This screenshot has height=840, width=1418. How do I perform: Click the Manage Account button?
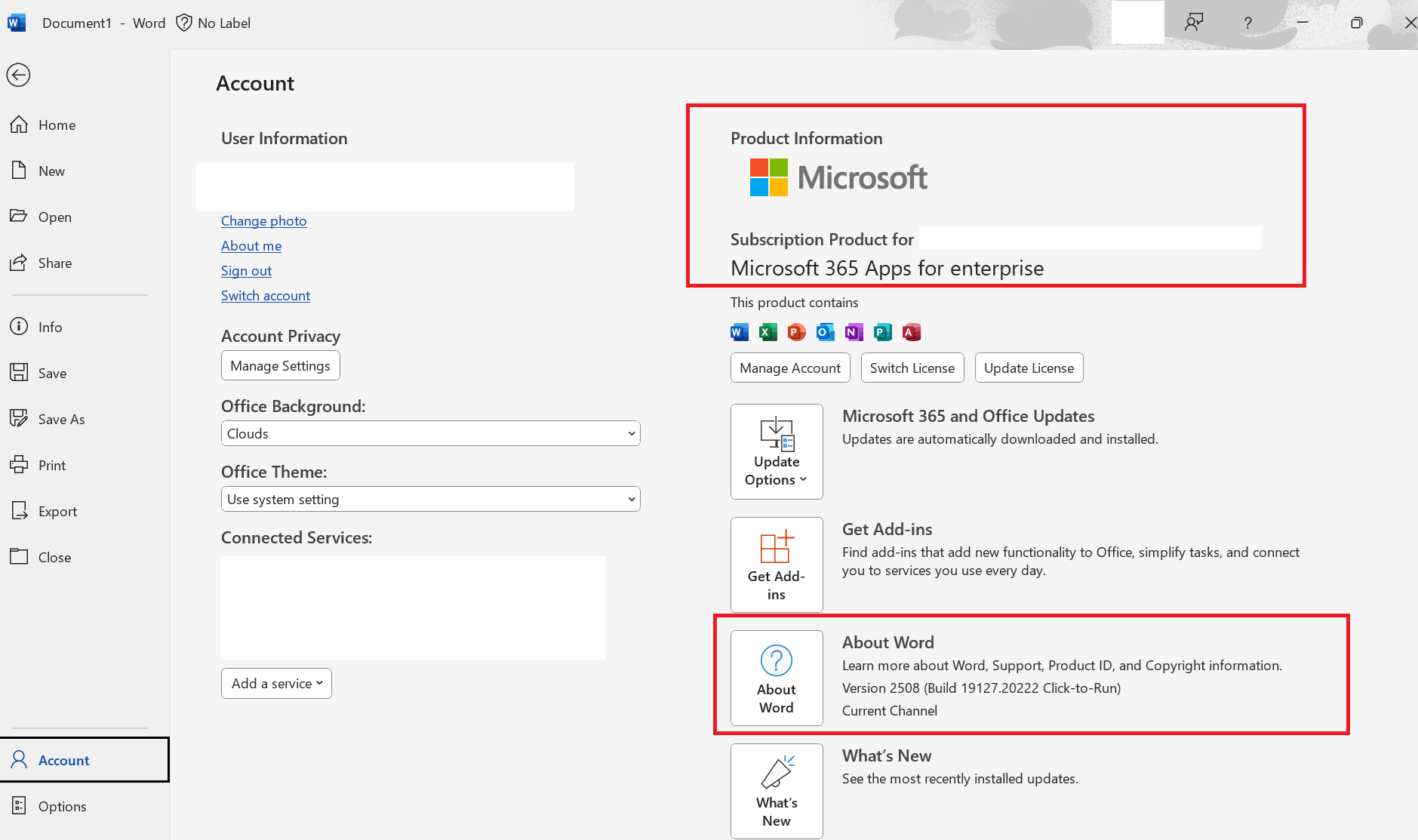[x=790, y=368]
